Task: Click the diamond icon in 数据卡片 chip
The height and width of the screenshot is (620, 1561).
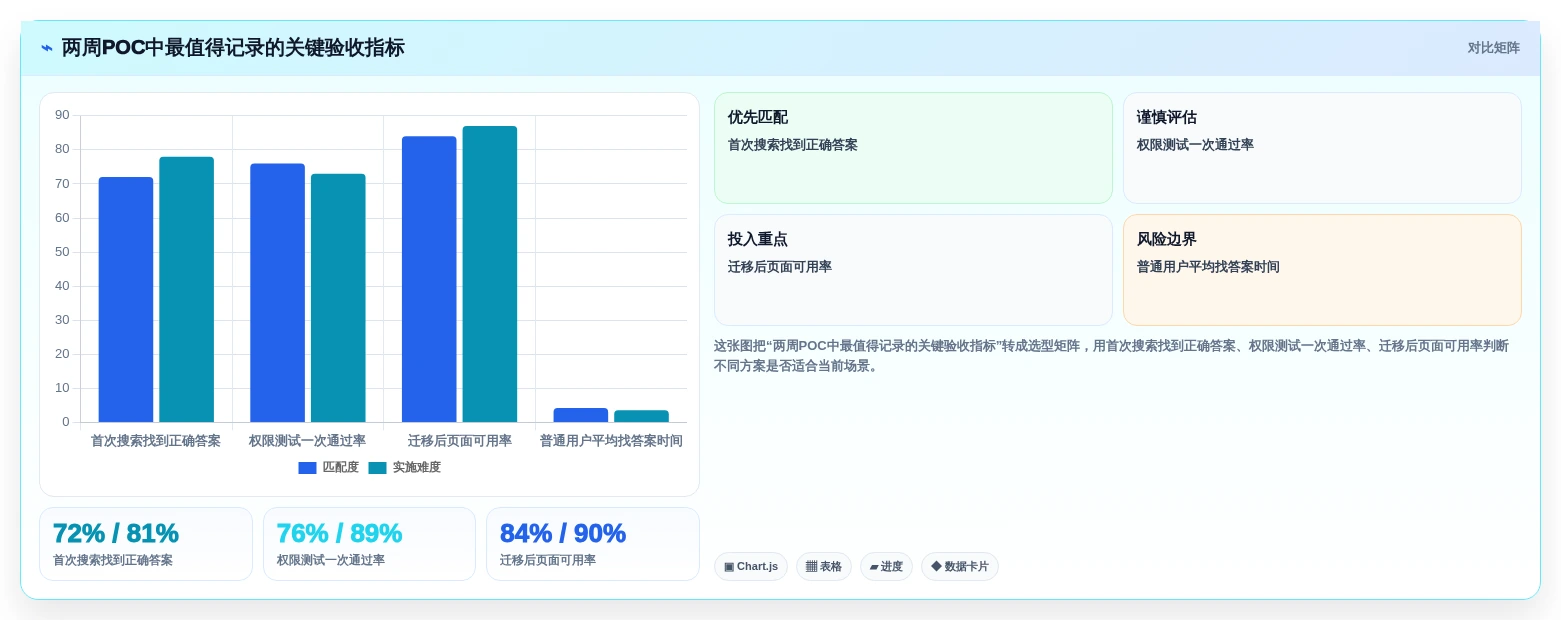Action: pyautogui.click(x=936, y=566)
